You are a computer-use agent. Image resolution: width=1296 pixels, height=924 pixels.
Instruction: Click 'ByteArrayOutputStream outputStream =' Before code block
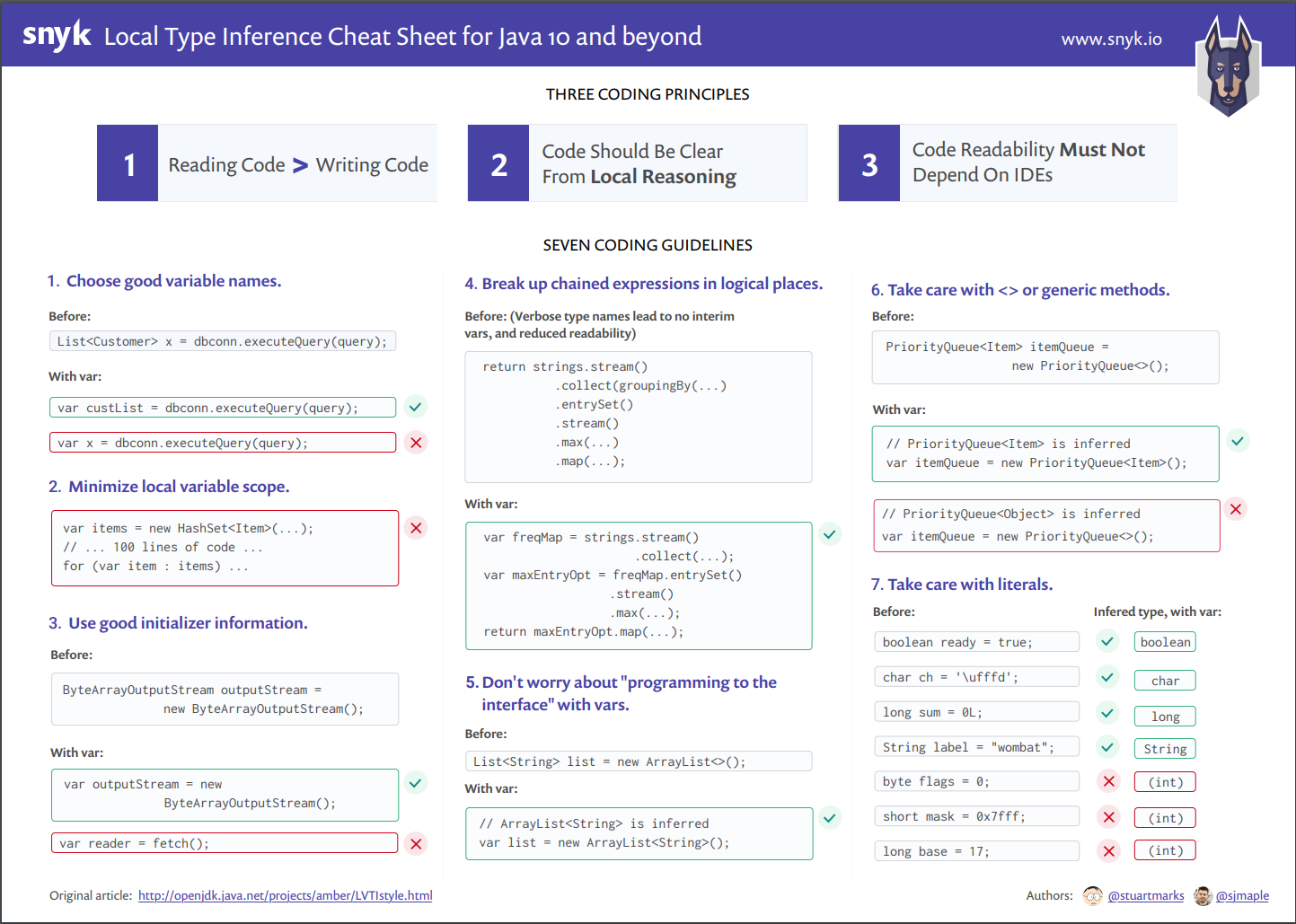point(225,700)
